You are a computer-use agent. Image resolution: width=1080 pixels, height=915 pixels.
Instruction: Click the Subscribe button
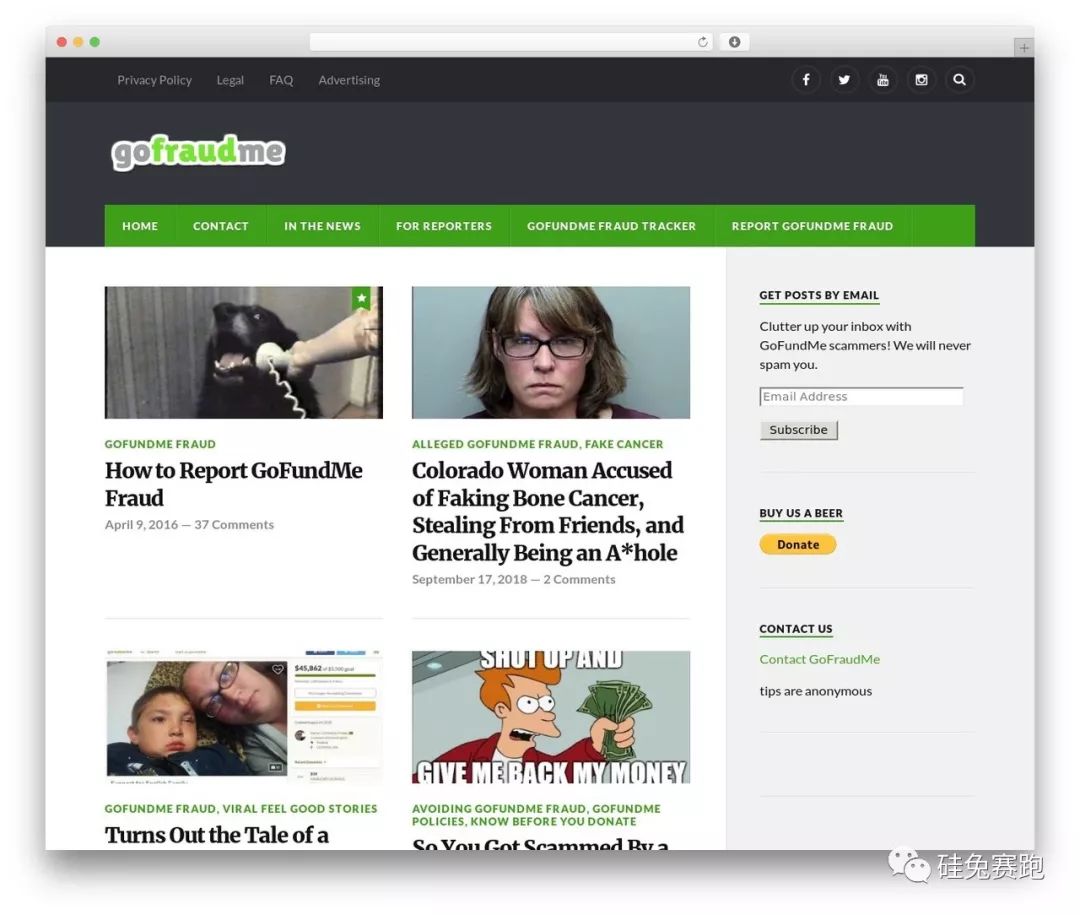(x=798, y=430)
